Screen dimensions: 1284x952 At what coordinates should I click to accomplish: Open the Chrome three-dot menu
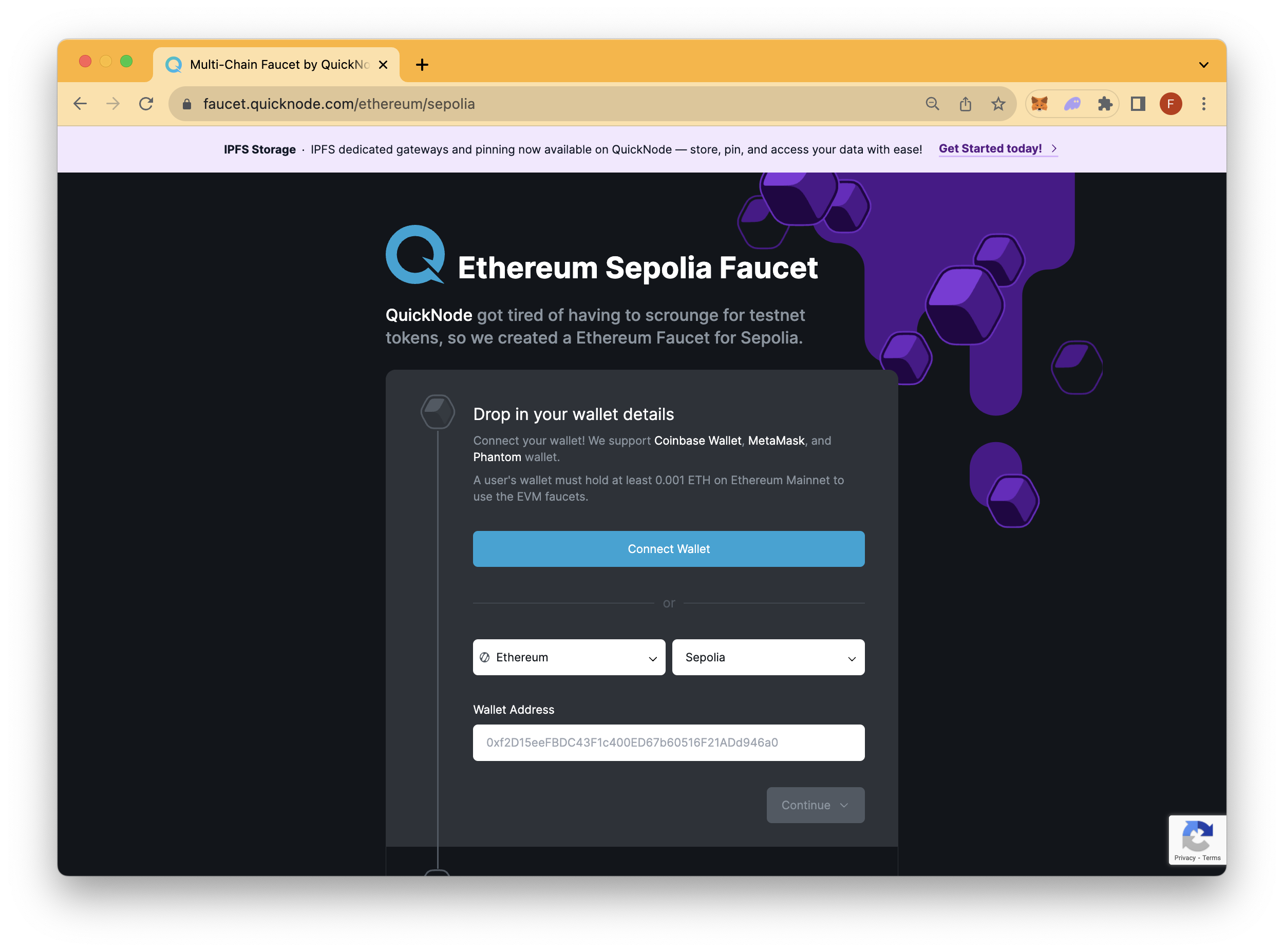pyautogui.click(x=1203, y=104)
